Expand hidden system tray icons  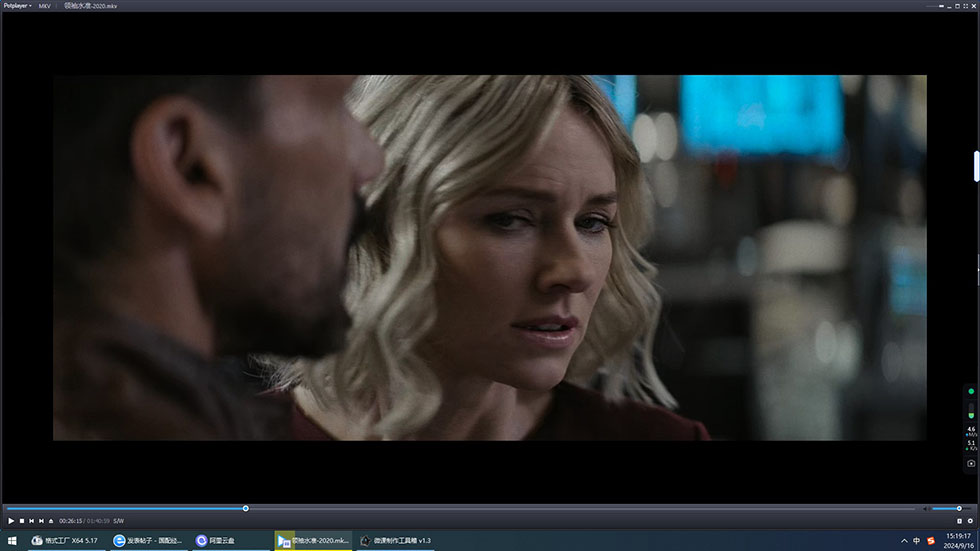903,541
